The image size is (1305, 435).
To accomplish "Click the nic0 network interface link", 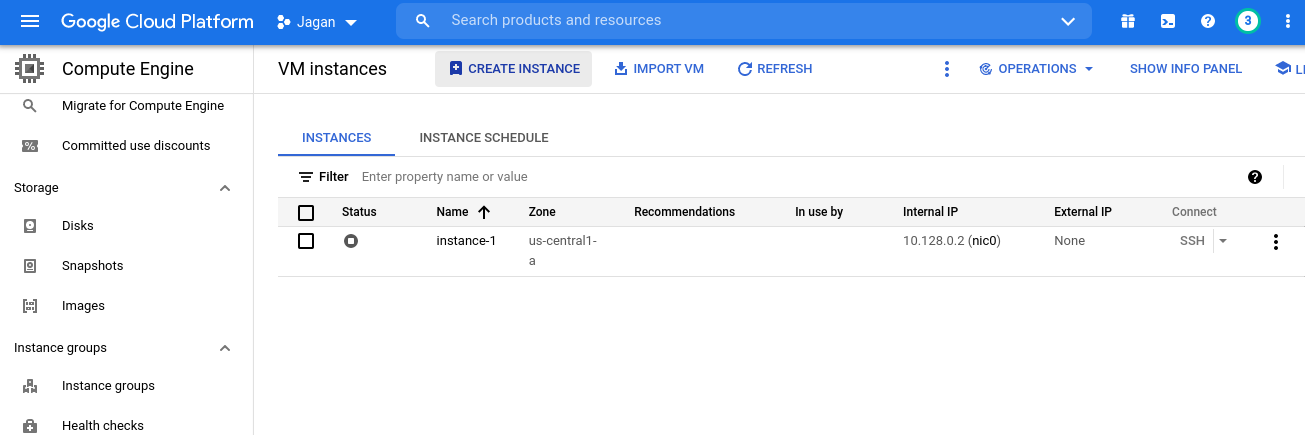I will click(x=986, y=241).
